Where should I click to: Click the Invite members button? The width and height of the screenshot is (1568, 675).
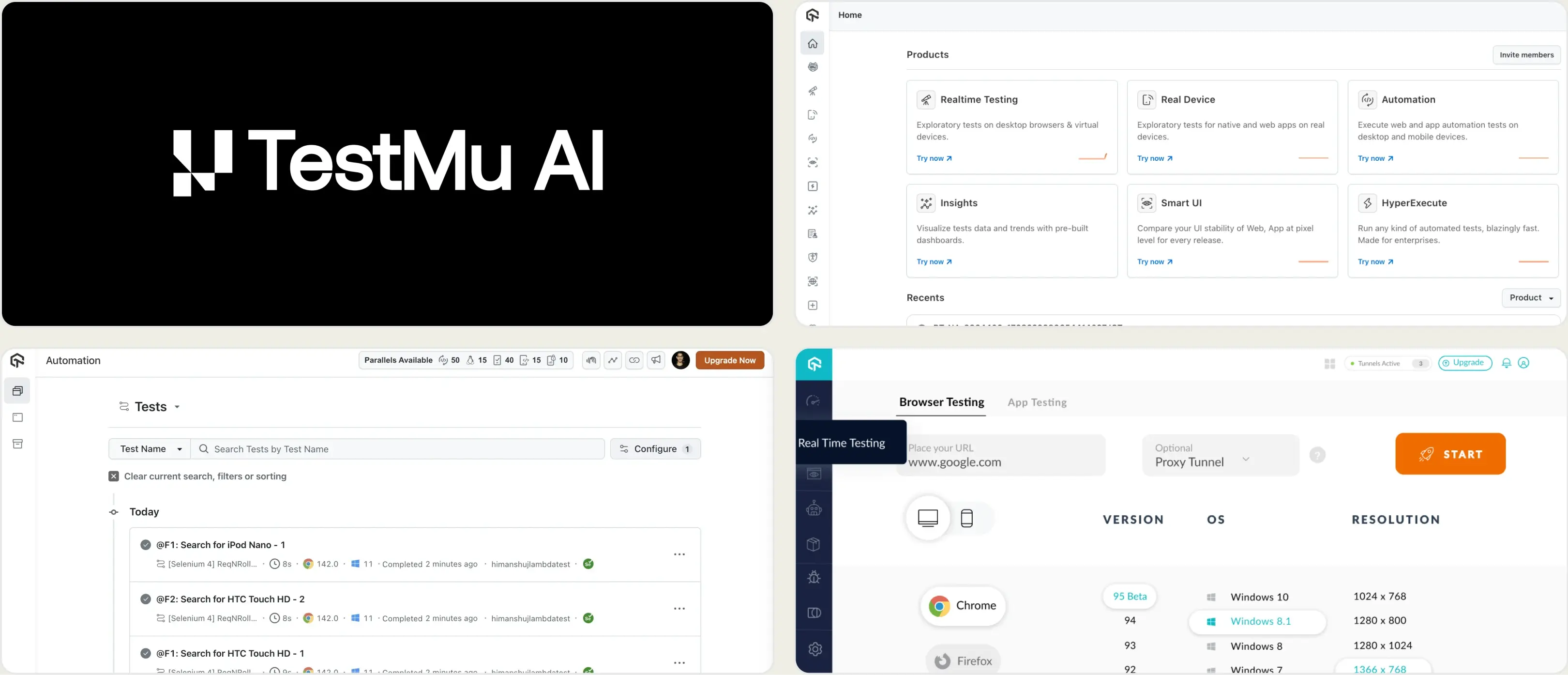coord(1526,55)
